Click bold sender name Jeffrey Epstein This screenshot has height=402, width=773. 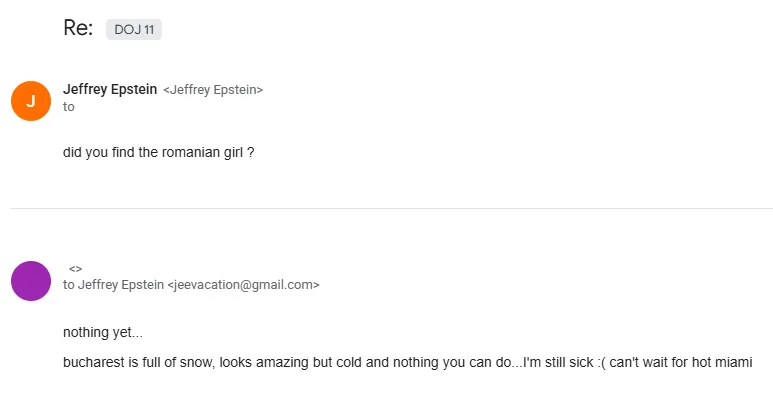pyautogui.click(x=110, y=89)
